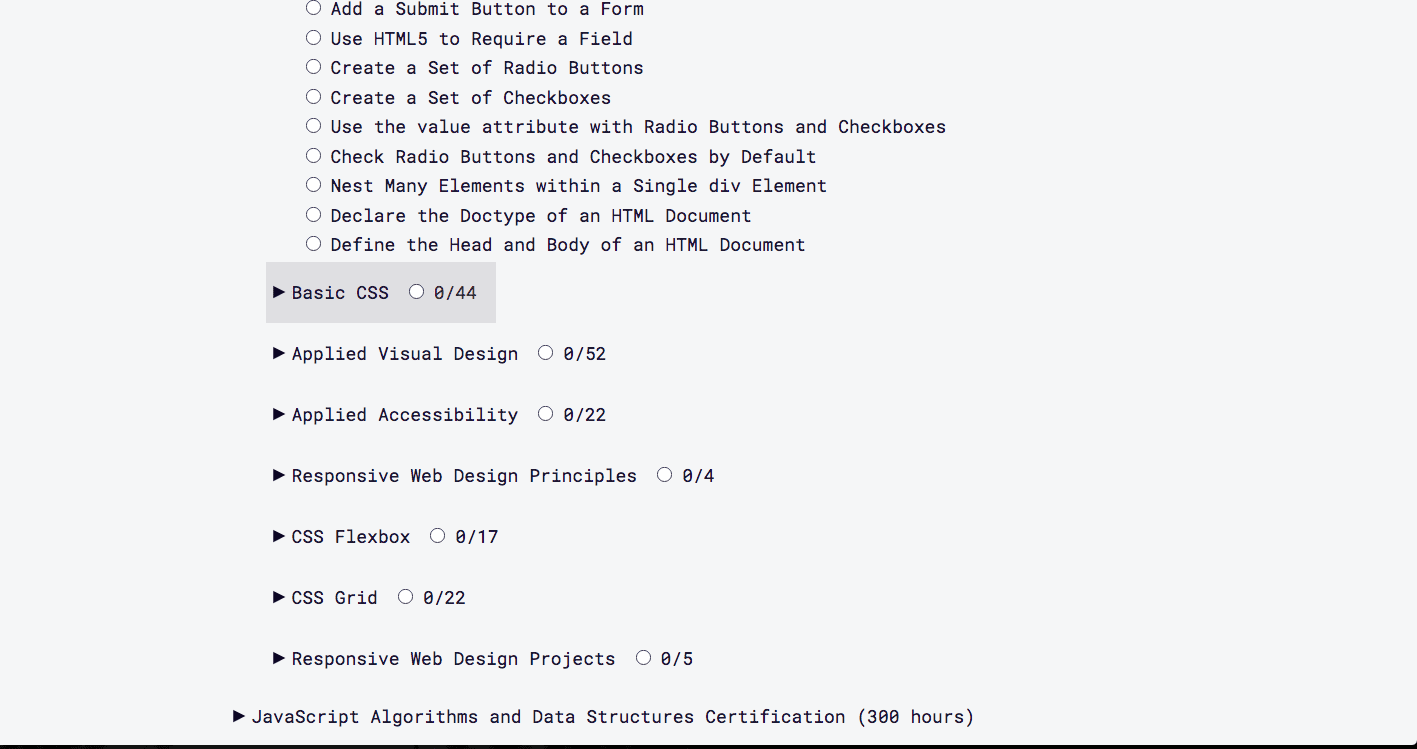Expand Responsive Web Design Principles section
Viewport: 1417px width, 749px height.
click(279, 475)
